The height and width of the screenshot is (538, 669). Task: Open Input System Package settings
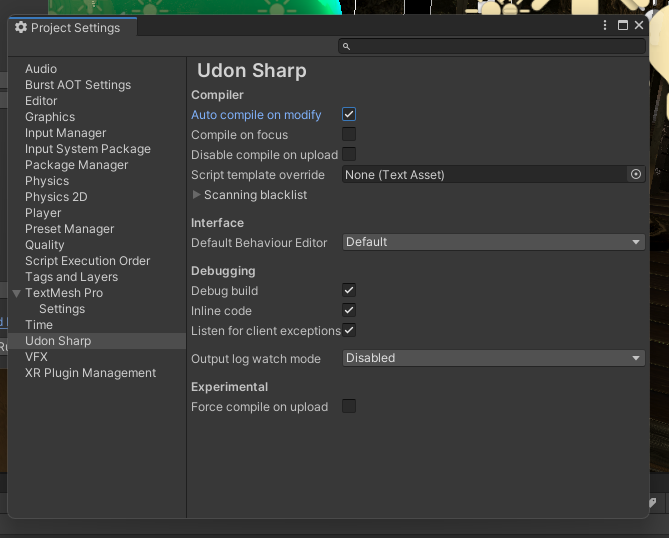pyautogui.click(x=88, y=149)
